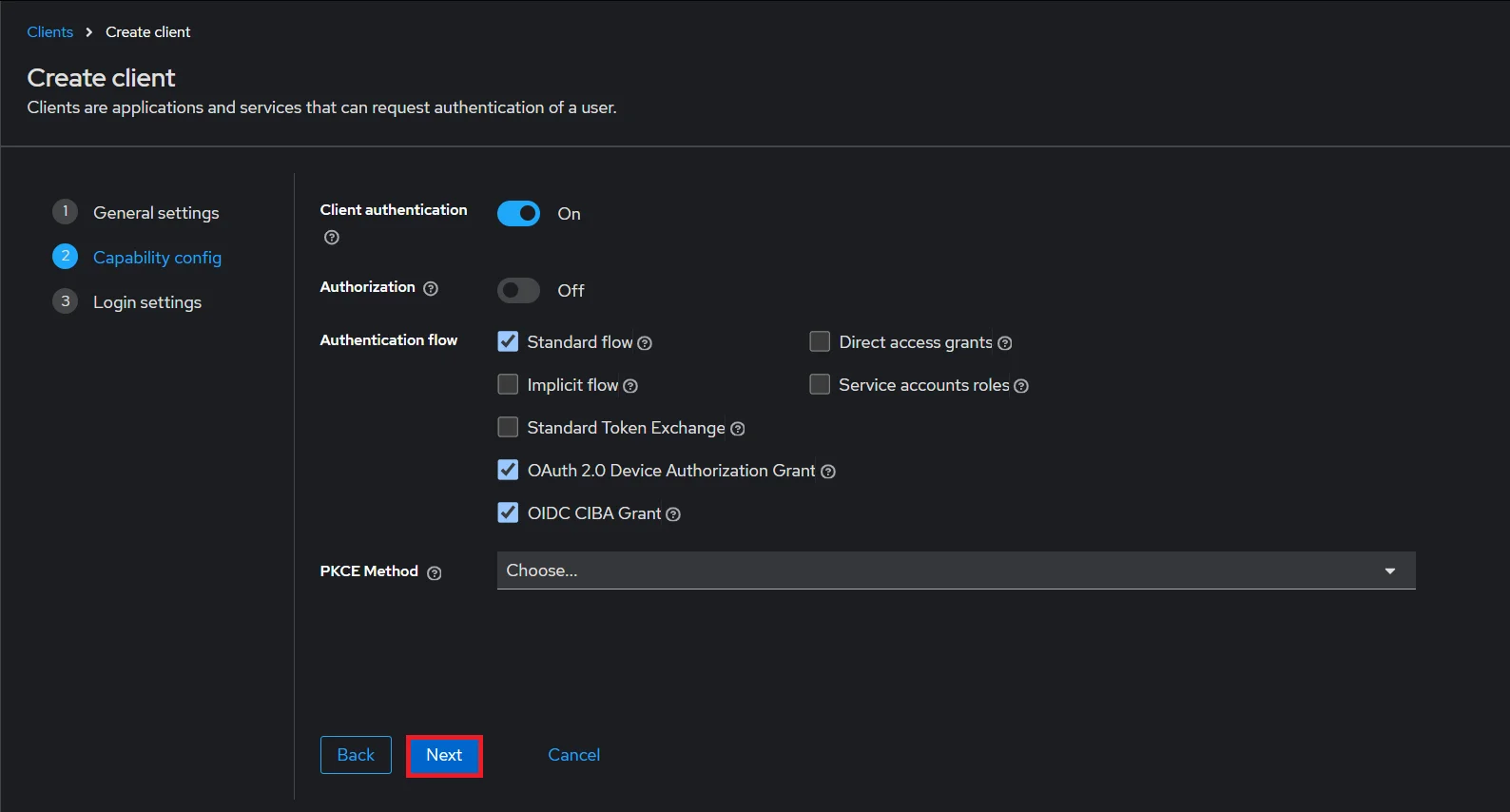Open the Clients breadcrumb link

(49, 32)
